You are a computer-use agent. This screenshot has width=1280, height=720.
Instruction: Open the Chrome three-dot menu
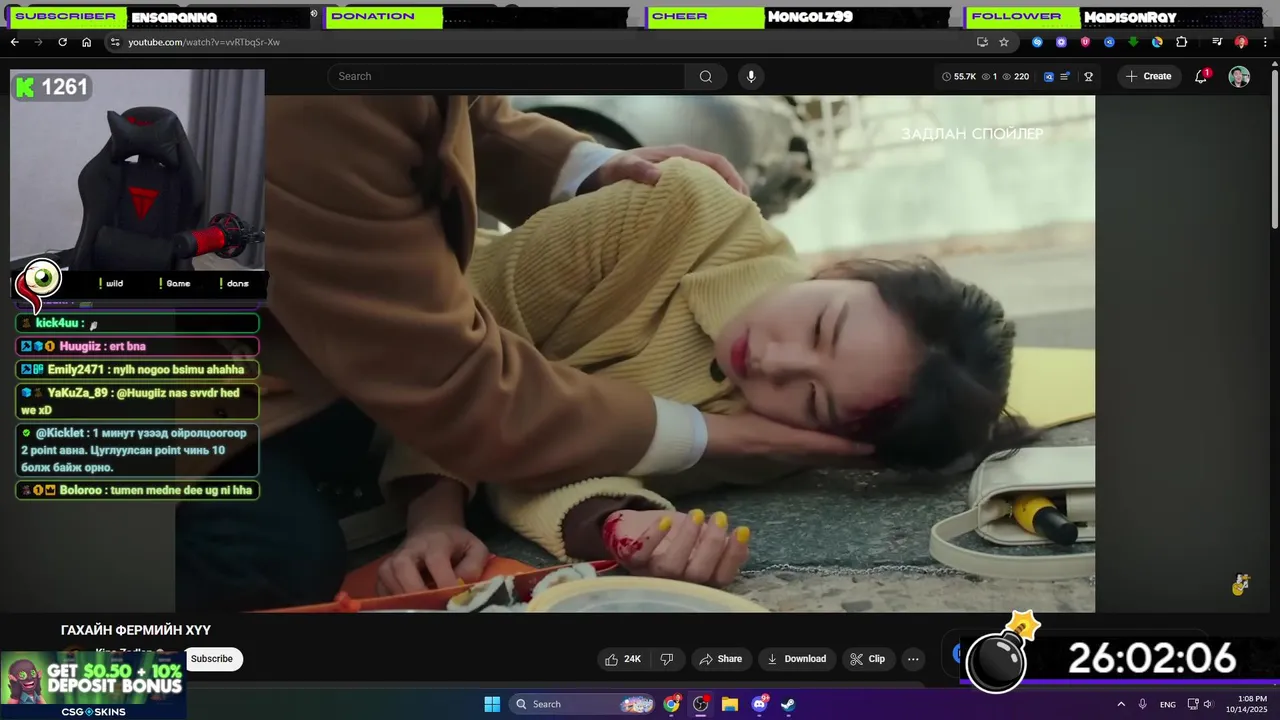coord(1264,42)
